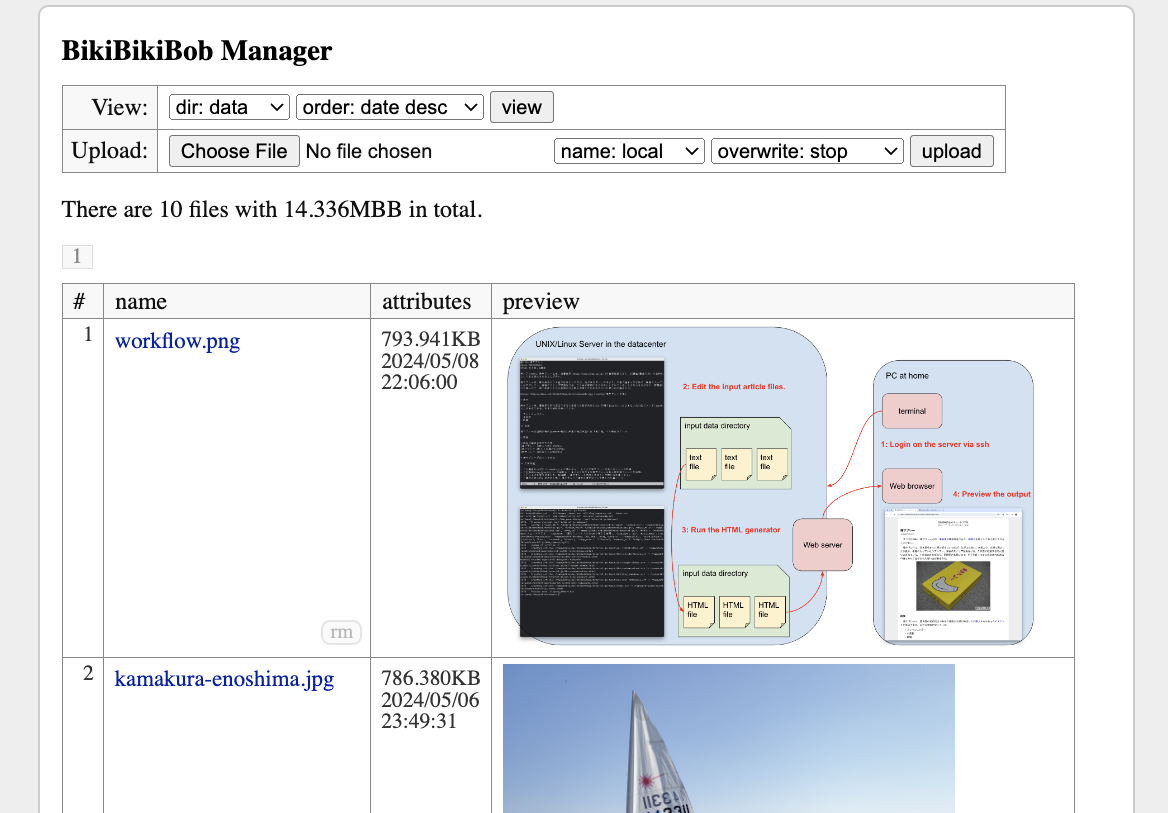Open the kamakura-enoshima.jpg link
1168x813 pixels.
[224, 679]
